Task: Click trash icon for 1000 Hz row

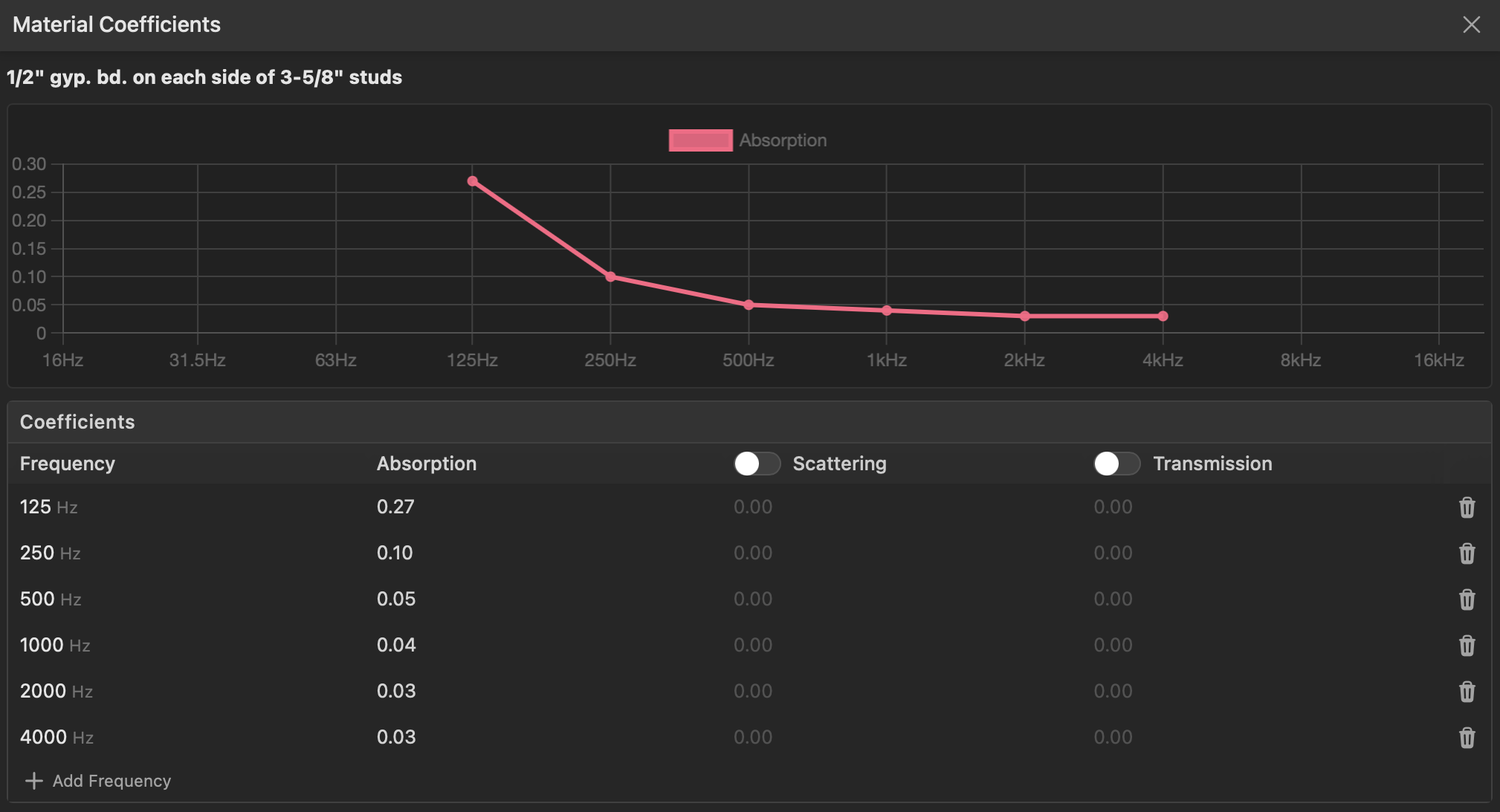Action: tap(1467, 646)
